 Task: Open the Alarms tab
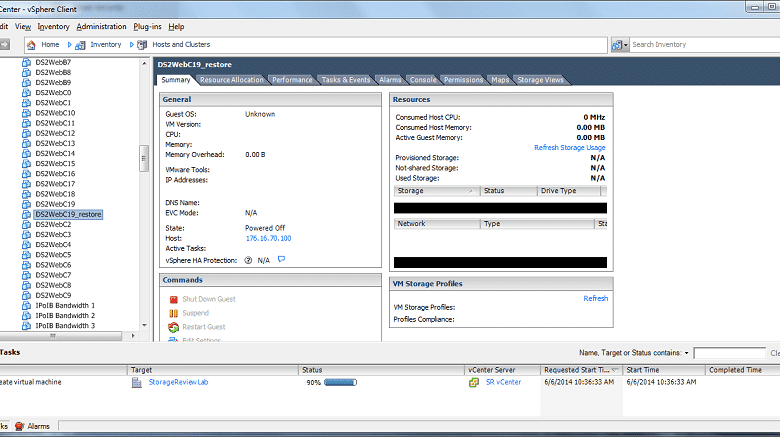coord(390,80)
